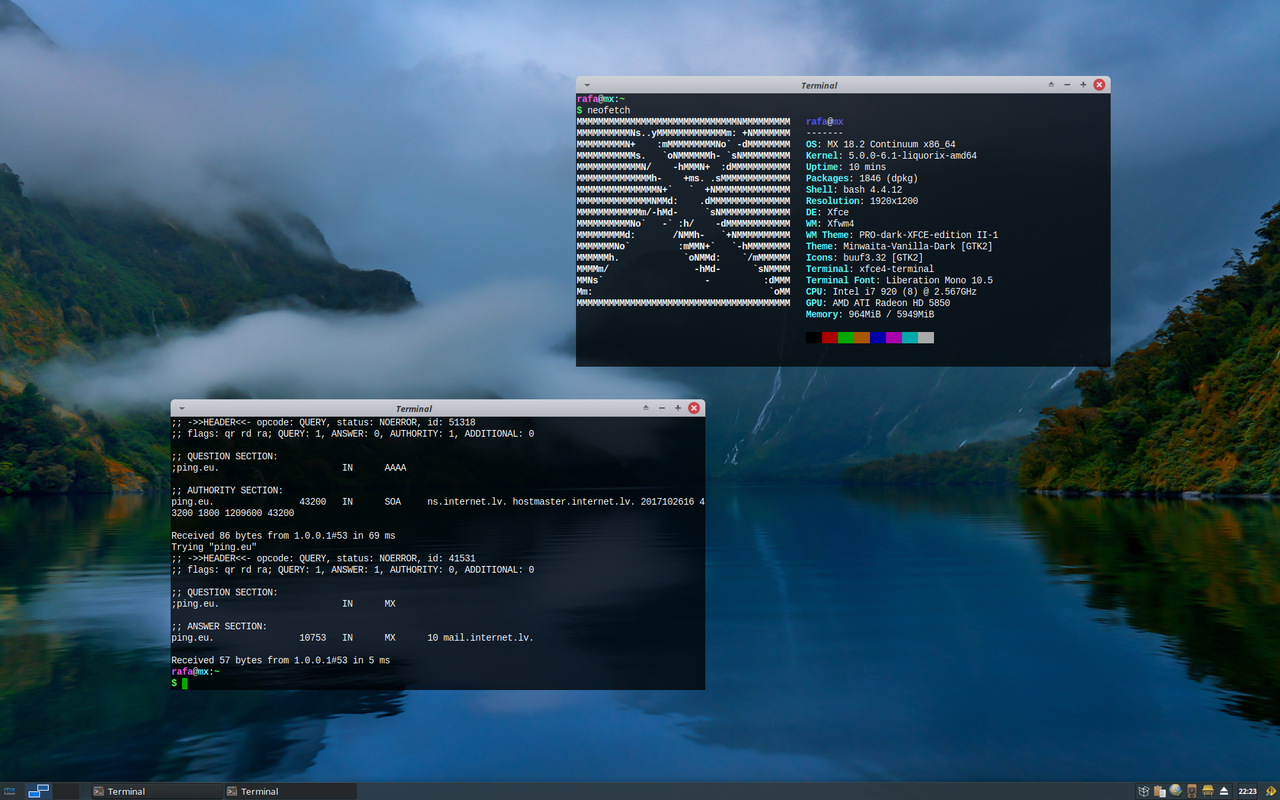This screenshot has height=800, width=1280.
Task: Click 'GPU: AMD ATI Radeon HD 5850' line
Action: pos(878,303)
